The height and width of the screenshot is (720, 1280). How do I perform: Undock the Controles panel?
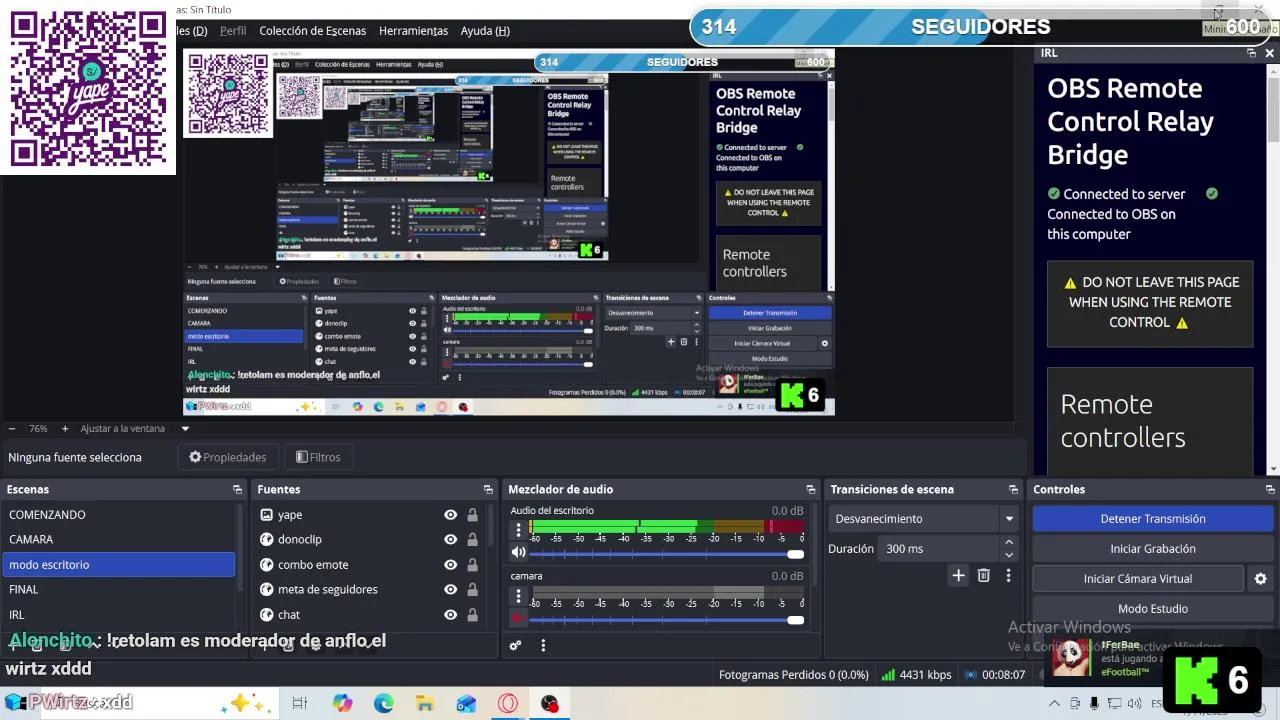click(x=1271, y=489)
